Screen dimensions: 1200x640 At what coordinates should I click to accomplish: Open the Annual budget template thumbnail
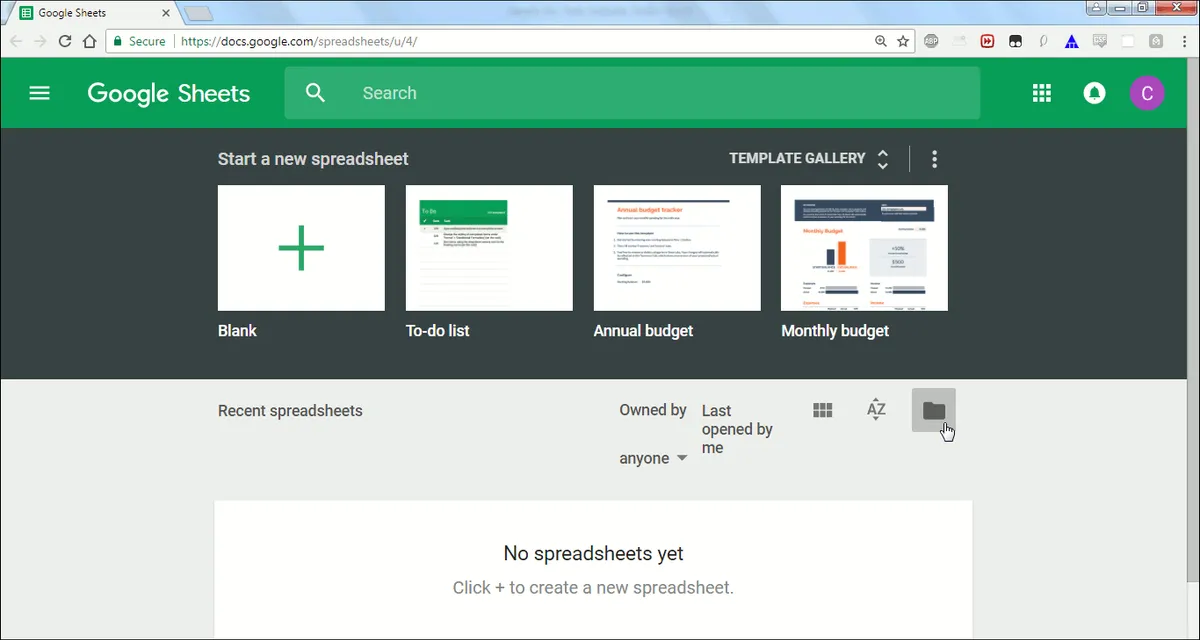coord(677,248)
